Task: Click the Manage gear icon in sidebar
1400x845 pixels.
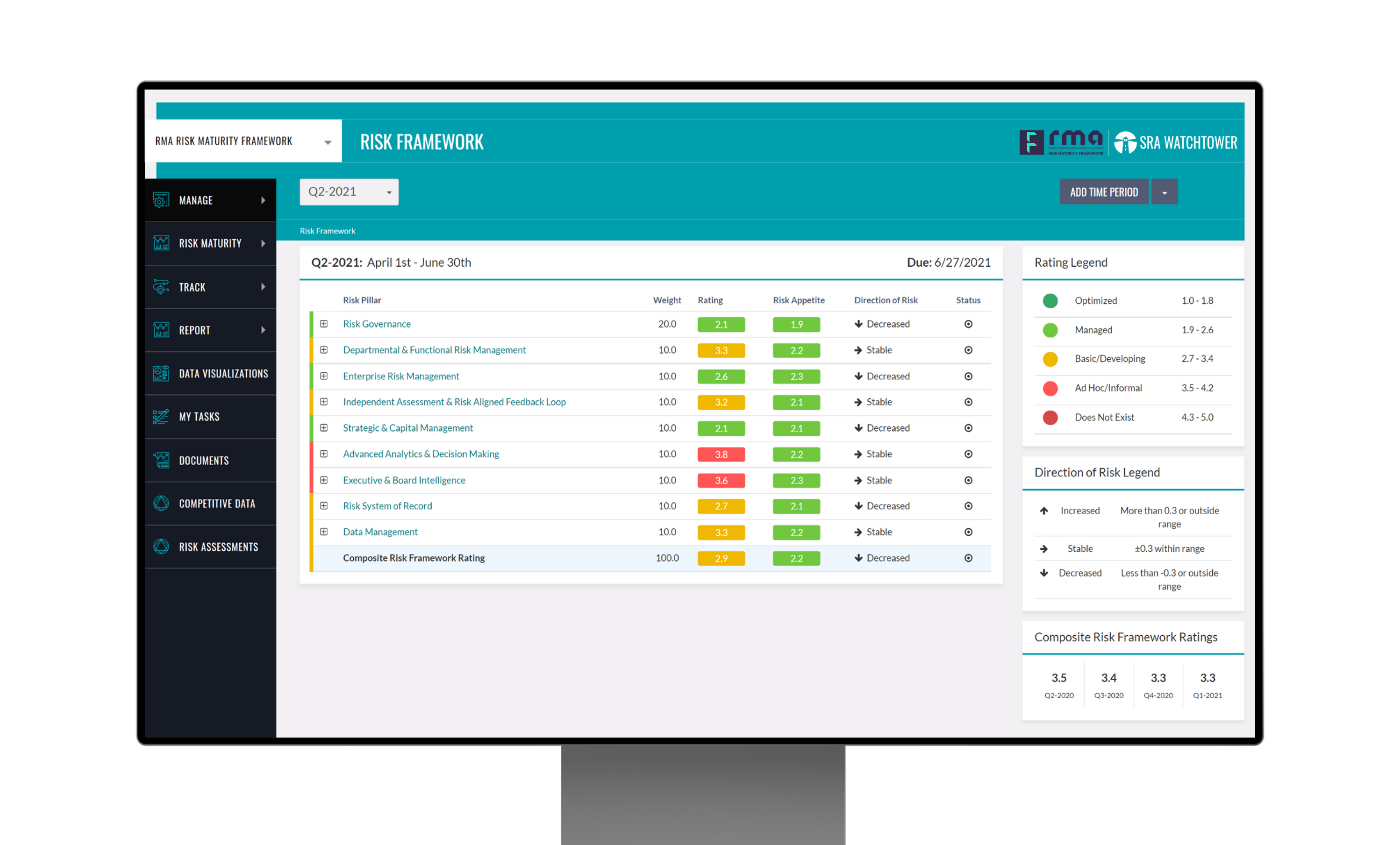Action: (x=161, y=200)
